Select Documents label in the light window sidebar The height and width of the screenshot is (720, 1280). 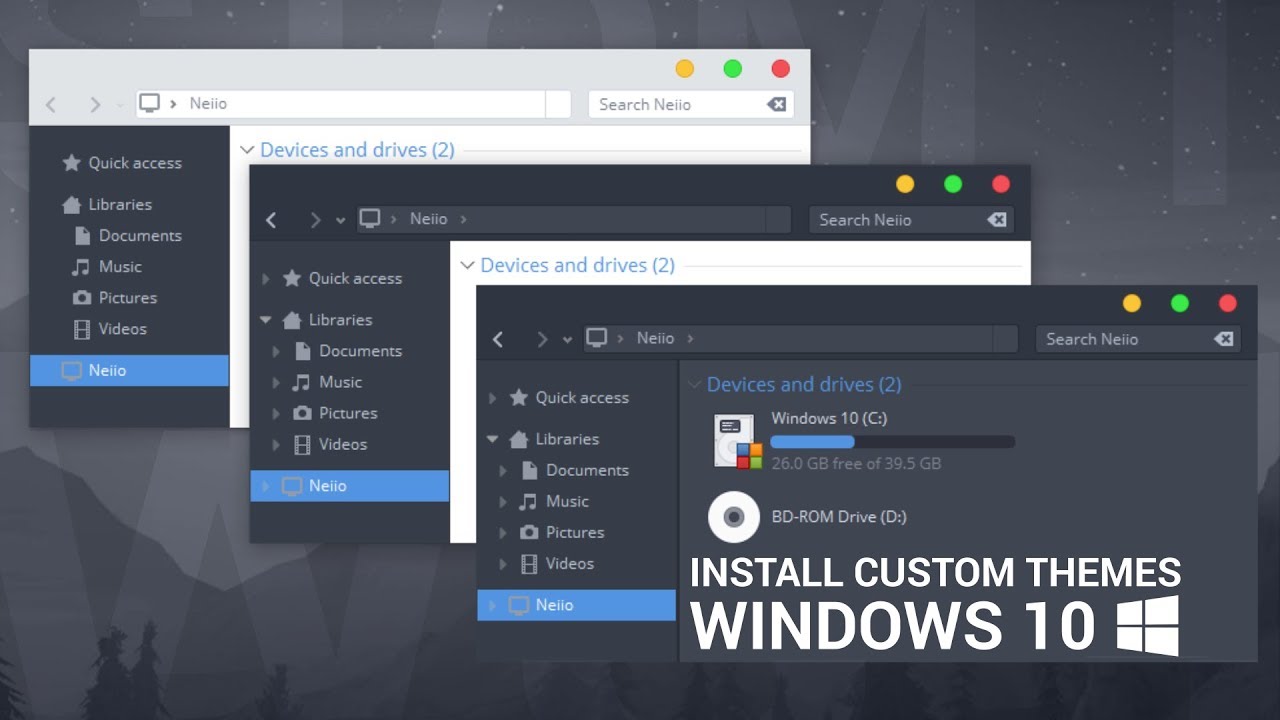point(140,236)
